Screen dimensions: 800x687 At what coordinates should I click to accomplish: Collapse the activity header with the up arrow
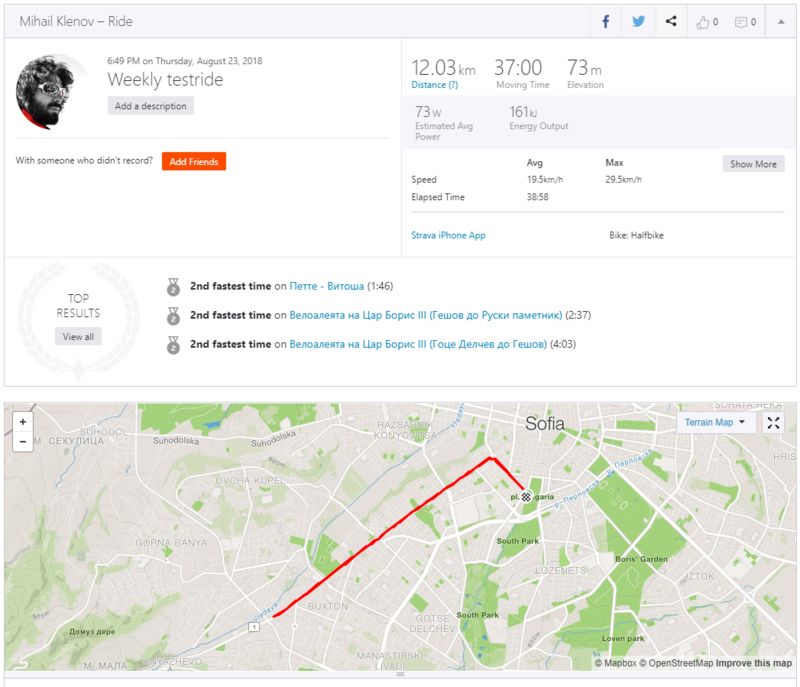click(x=781, y=22)
